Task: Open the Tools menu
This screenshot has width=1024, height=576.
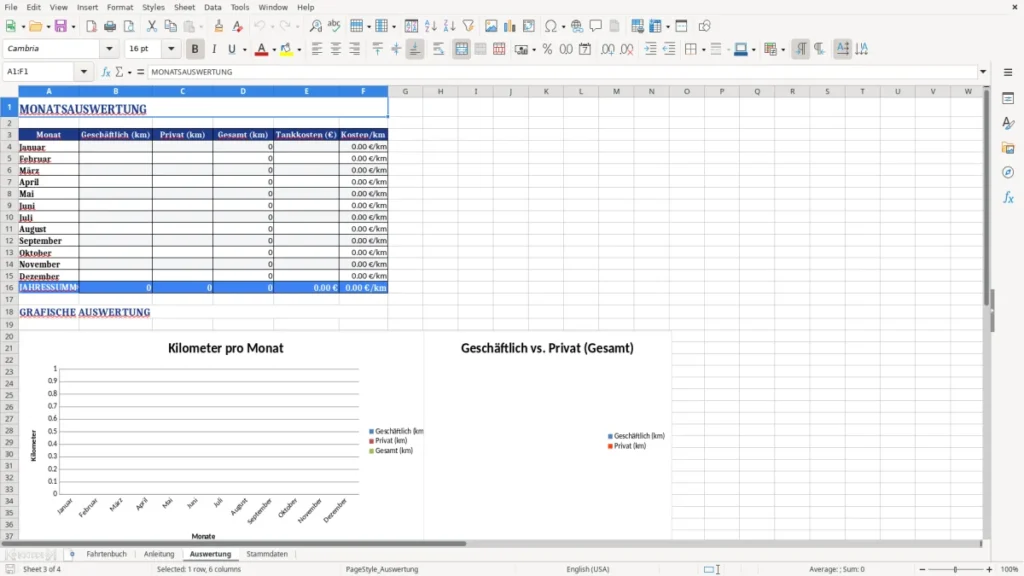Action: click(240, 7)
